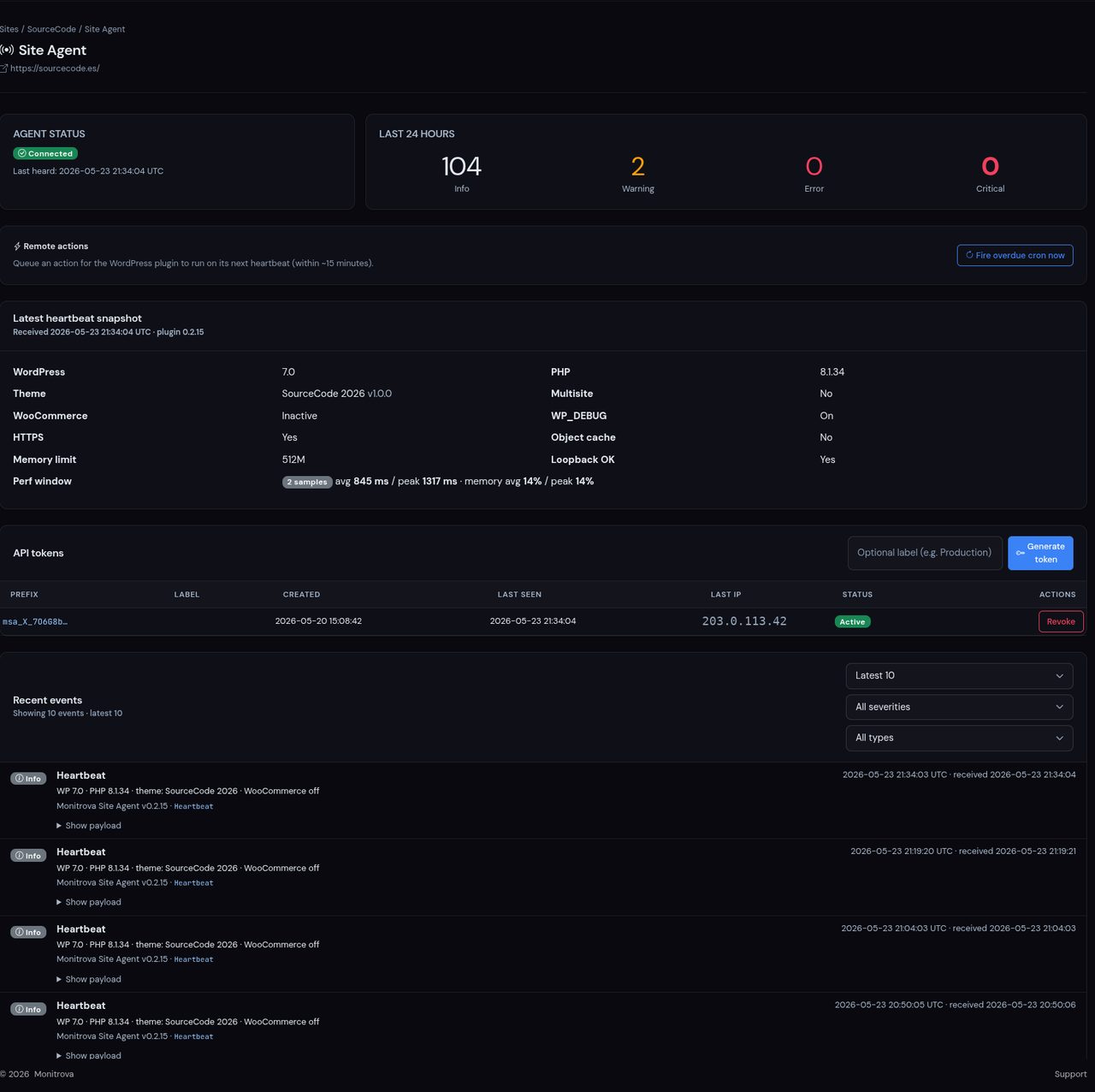Click the 0 Critical counter
This screenshot has width=1095, height=1092.
(990, 173)
